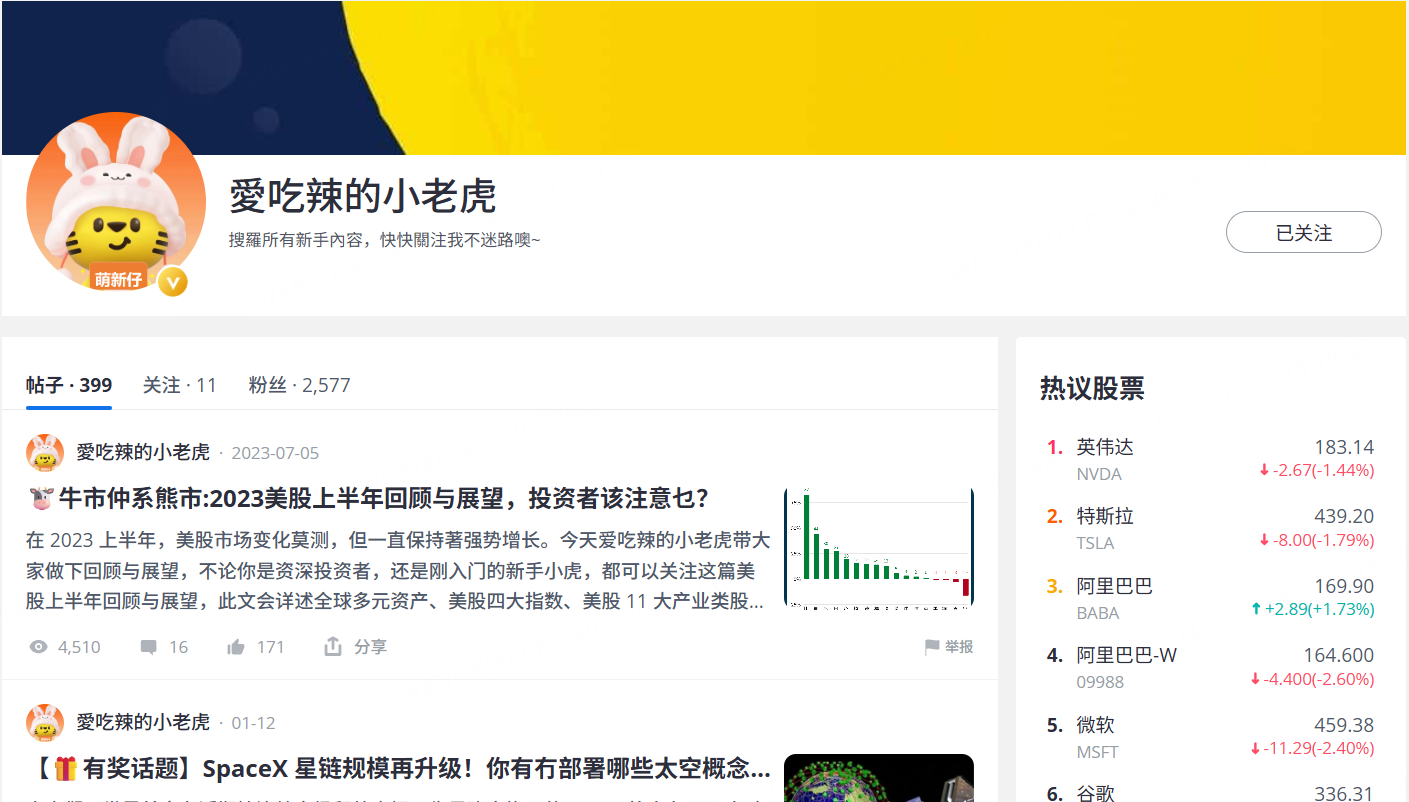The width and height of the screenshot is (1409, 802).
Task: Like the post via thumbs-up icon
Action: (x=236, y=647)
